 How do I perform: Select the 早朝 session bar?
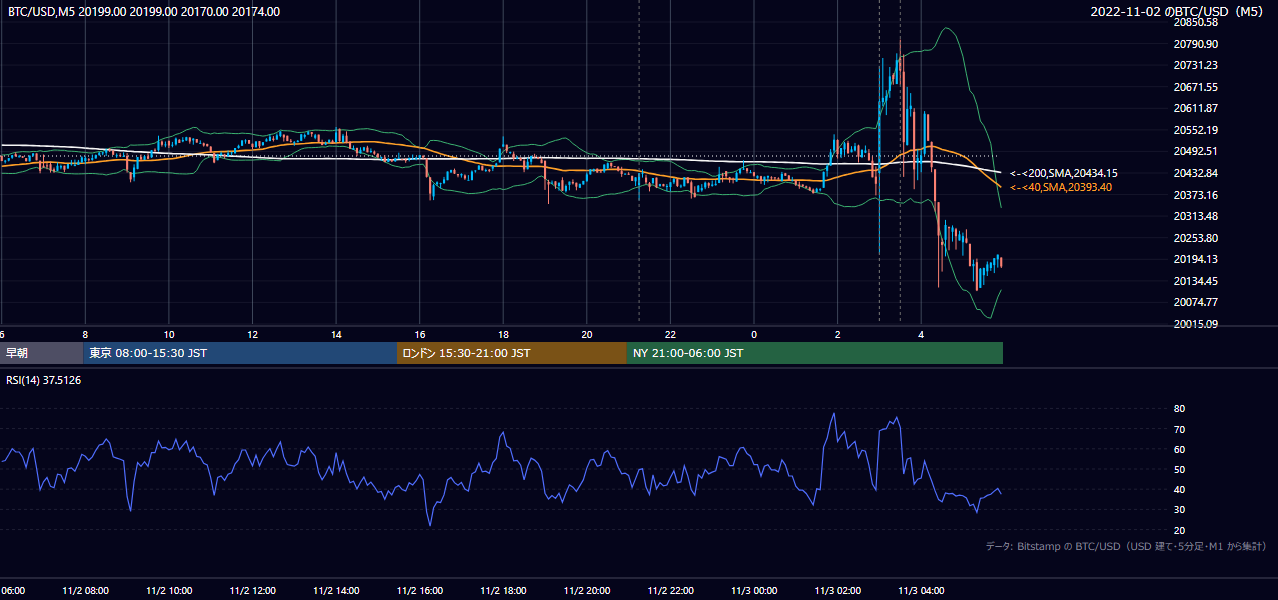click(x=41, y=353)
